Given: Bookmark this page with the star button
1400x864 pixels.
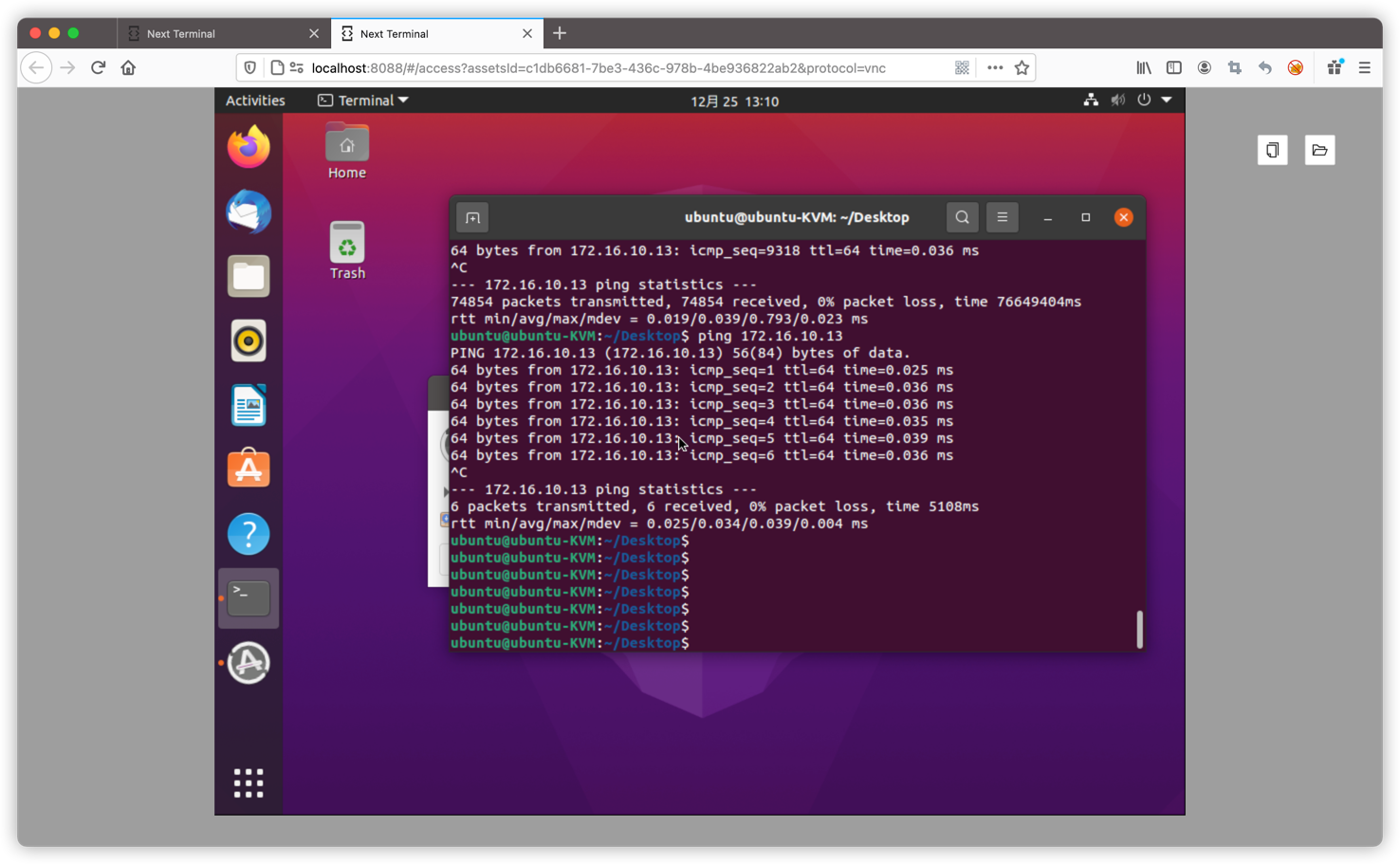Looking at the screenshot, I should click(x=1022, y=67).
